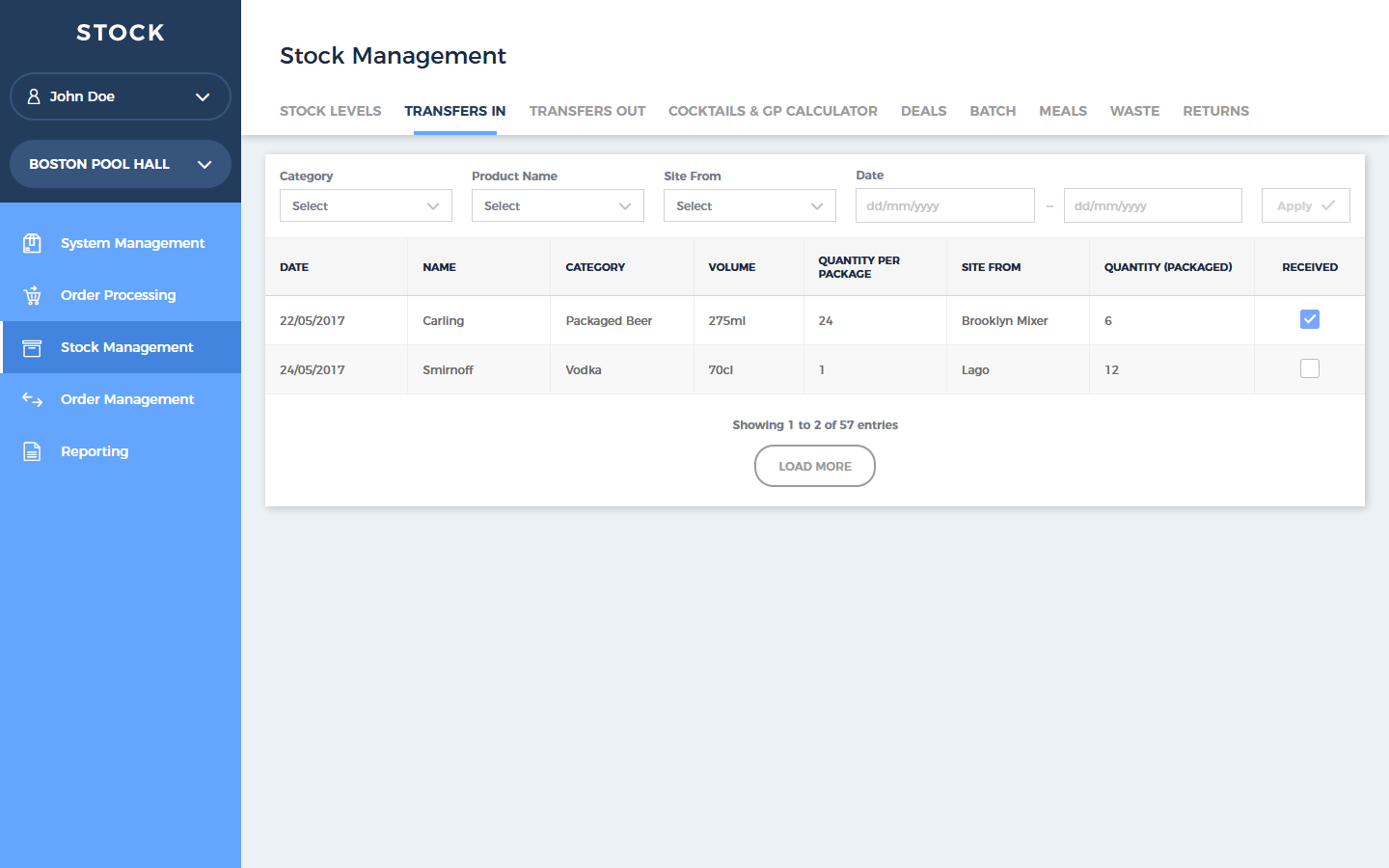Click the System Management sidebar icon

[x=32, y=243]
